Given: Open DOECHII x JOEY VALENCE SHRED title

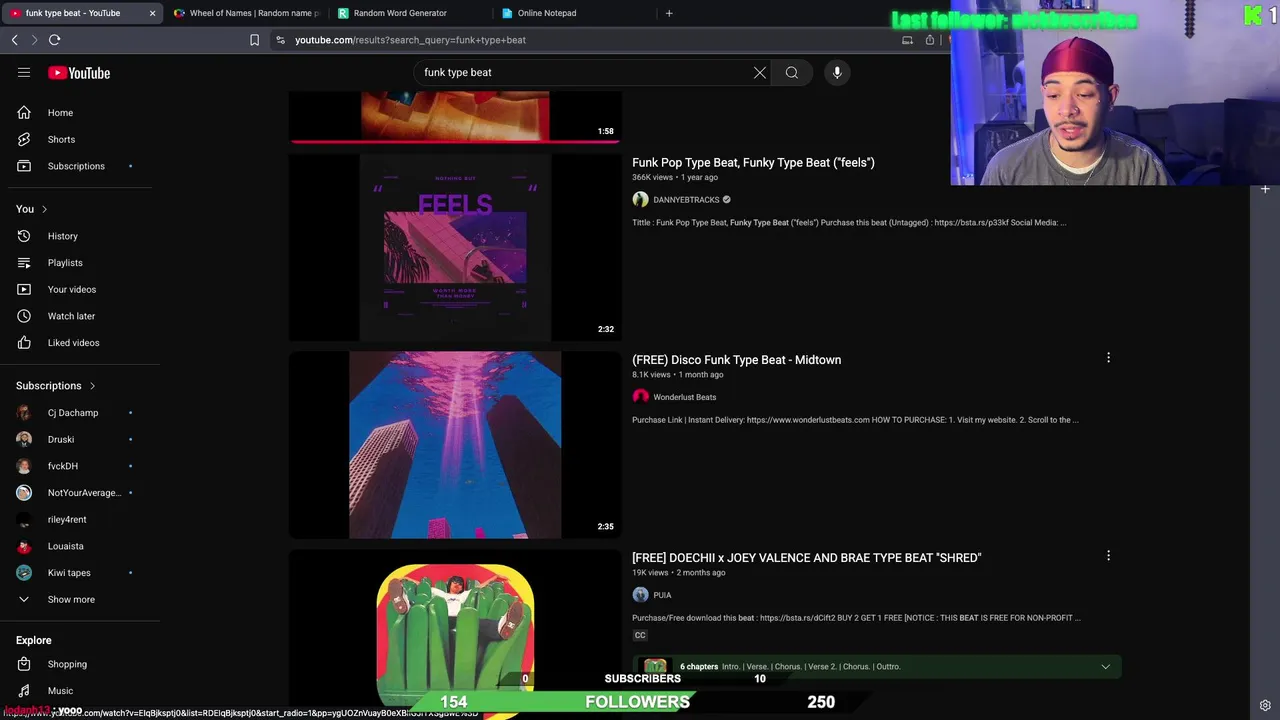Looking at the screenshot, I should (x=806, y=558).
